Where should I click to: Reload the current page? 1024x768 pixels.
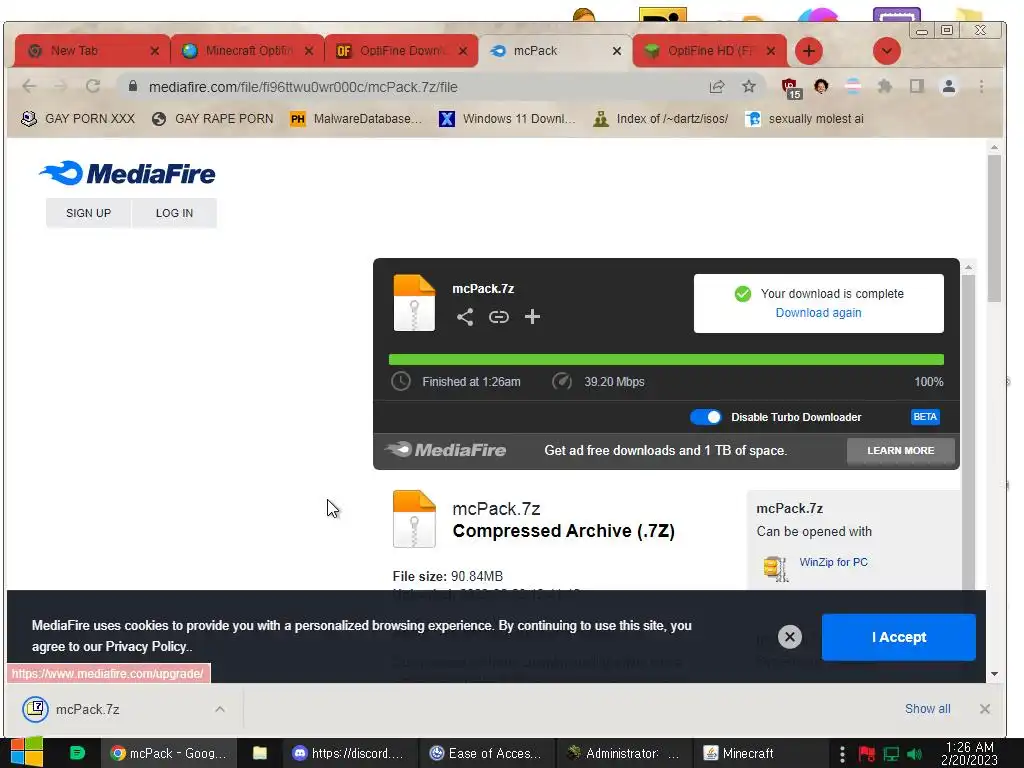93,86
